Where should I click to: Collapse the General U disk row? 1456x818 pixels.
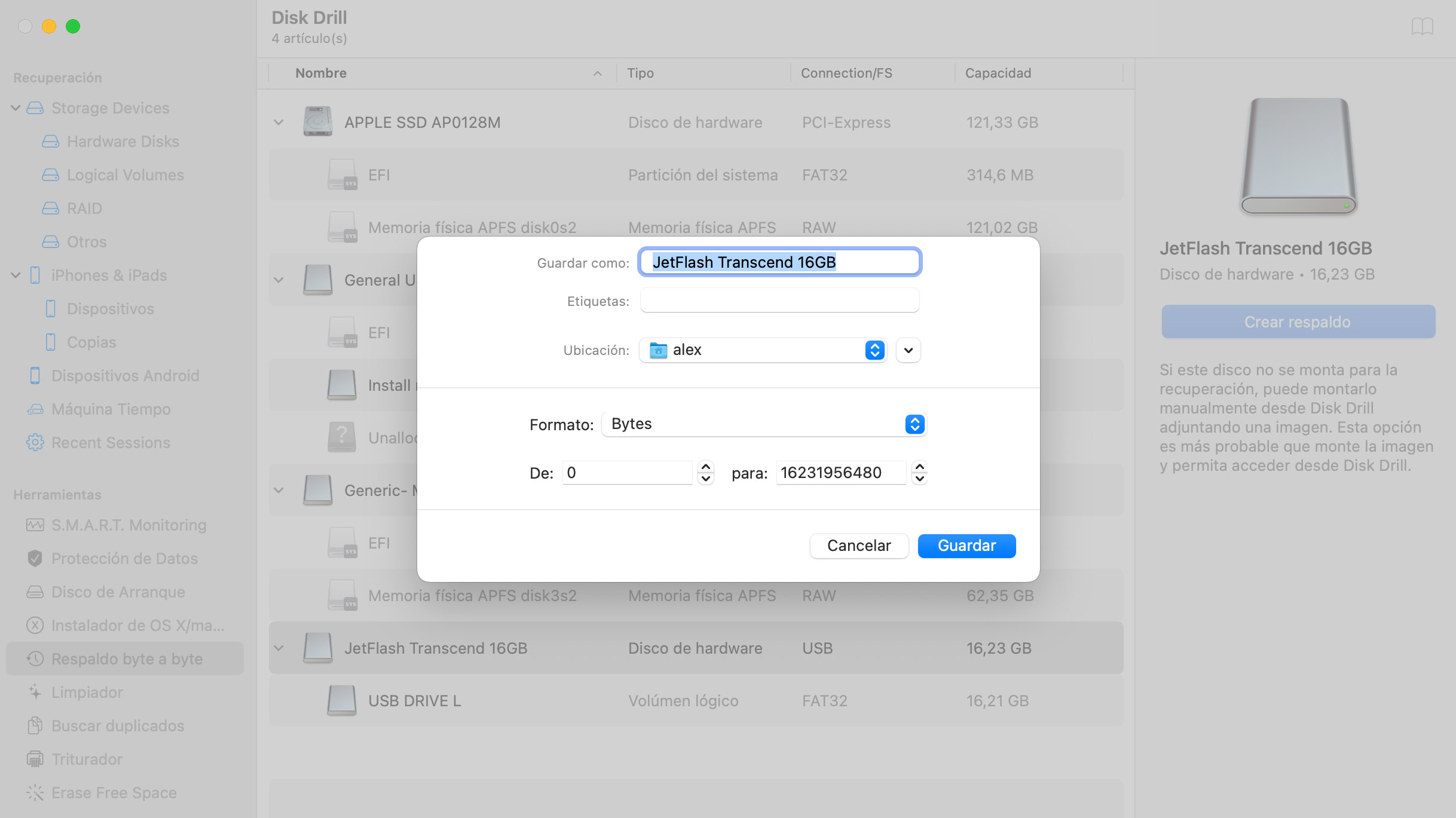coord(279,280)
